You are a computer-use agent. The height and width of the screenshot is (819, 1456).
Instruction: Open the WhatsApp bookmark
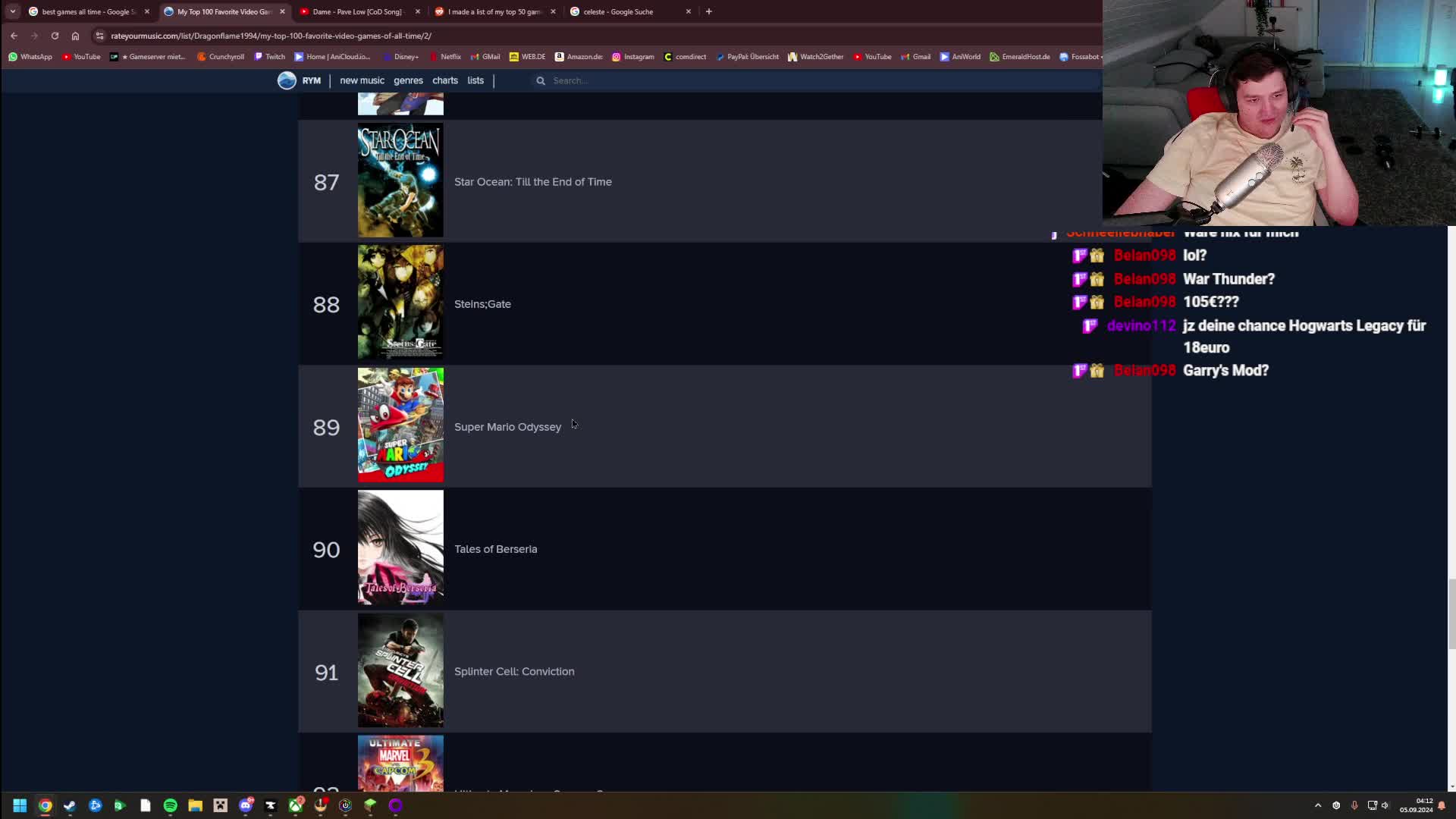coord(30,57)
